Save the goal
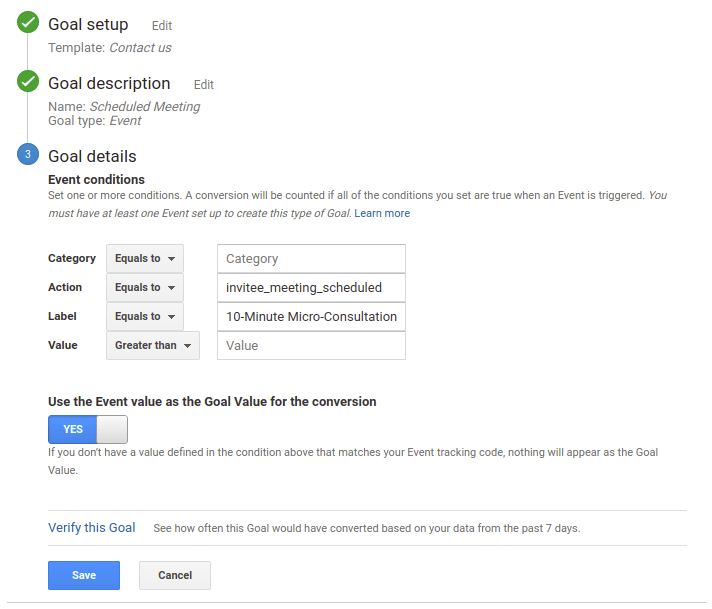Image resolution: width=712 pixels, height=609 pixels. click(84, 575)
